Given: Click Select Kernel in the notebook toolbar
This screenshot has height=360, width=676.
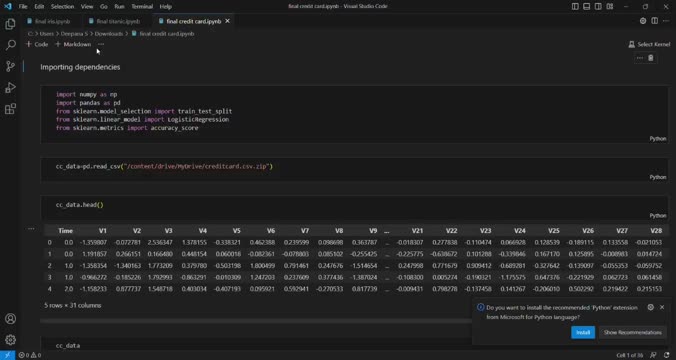Looking at the screenshot, I should coord(649,44).
